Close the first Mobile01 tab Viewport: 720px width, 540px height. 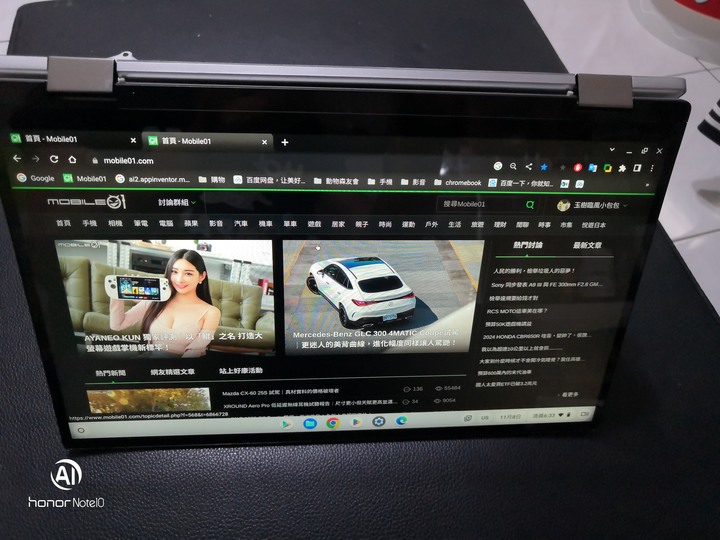133,141
